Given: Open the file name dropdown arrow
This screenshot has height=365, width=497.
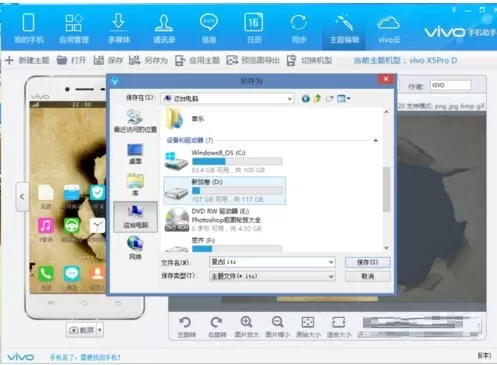Looking at the screenshot, I should click(x=331, y=262).
